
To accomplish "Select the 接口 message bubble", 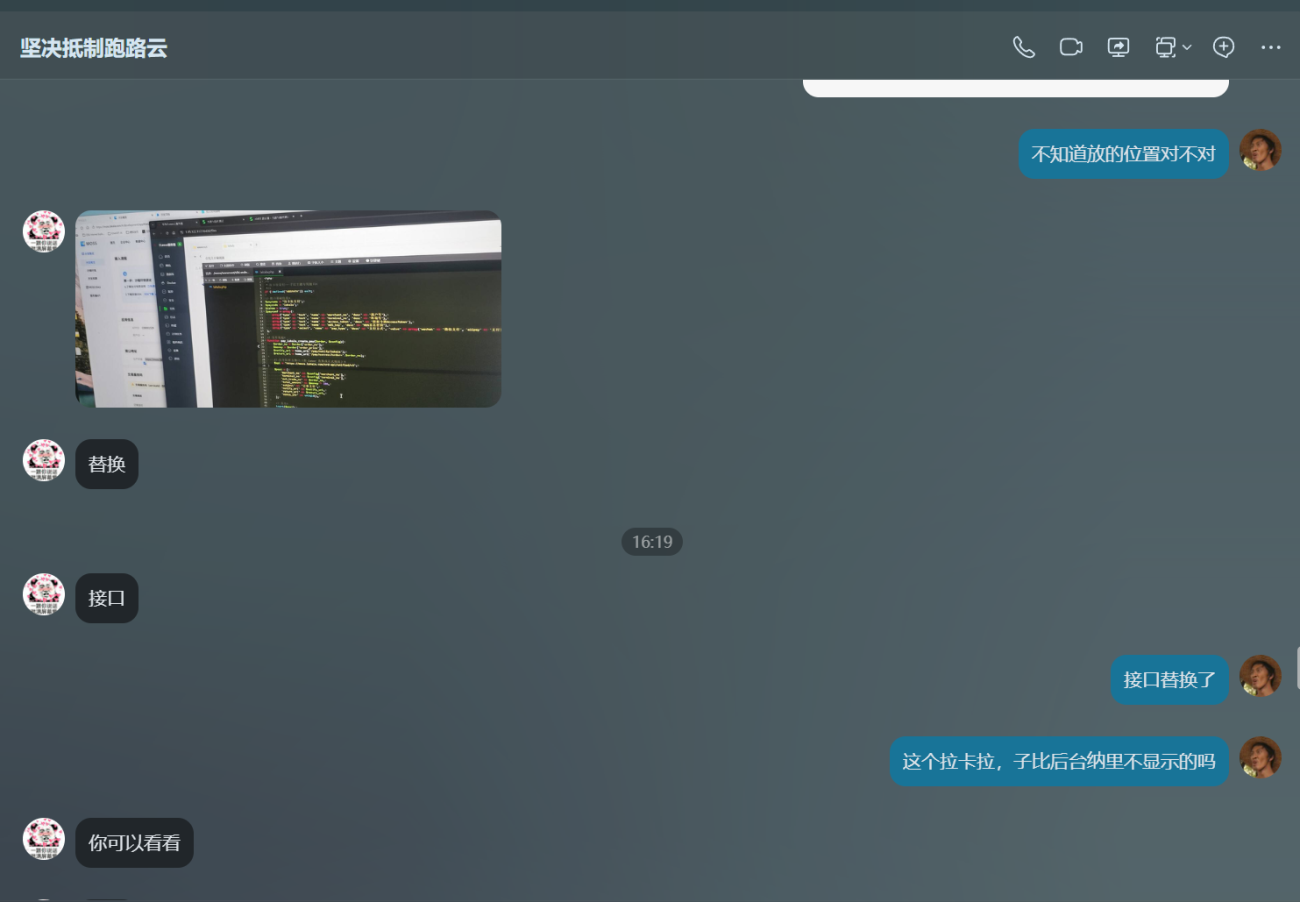I will (x=107, y=598).
